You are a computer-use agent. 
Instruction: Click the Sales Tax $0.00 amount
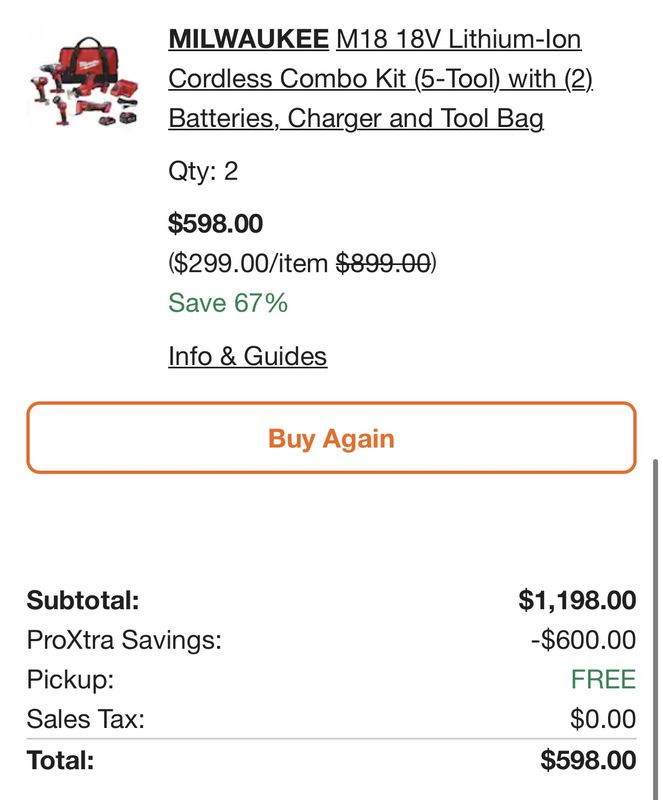coord(603,719)
